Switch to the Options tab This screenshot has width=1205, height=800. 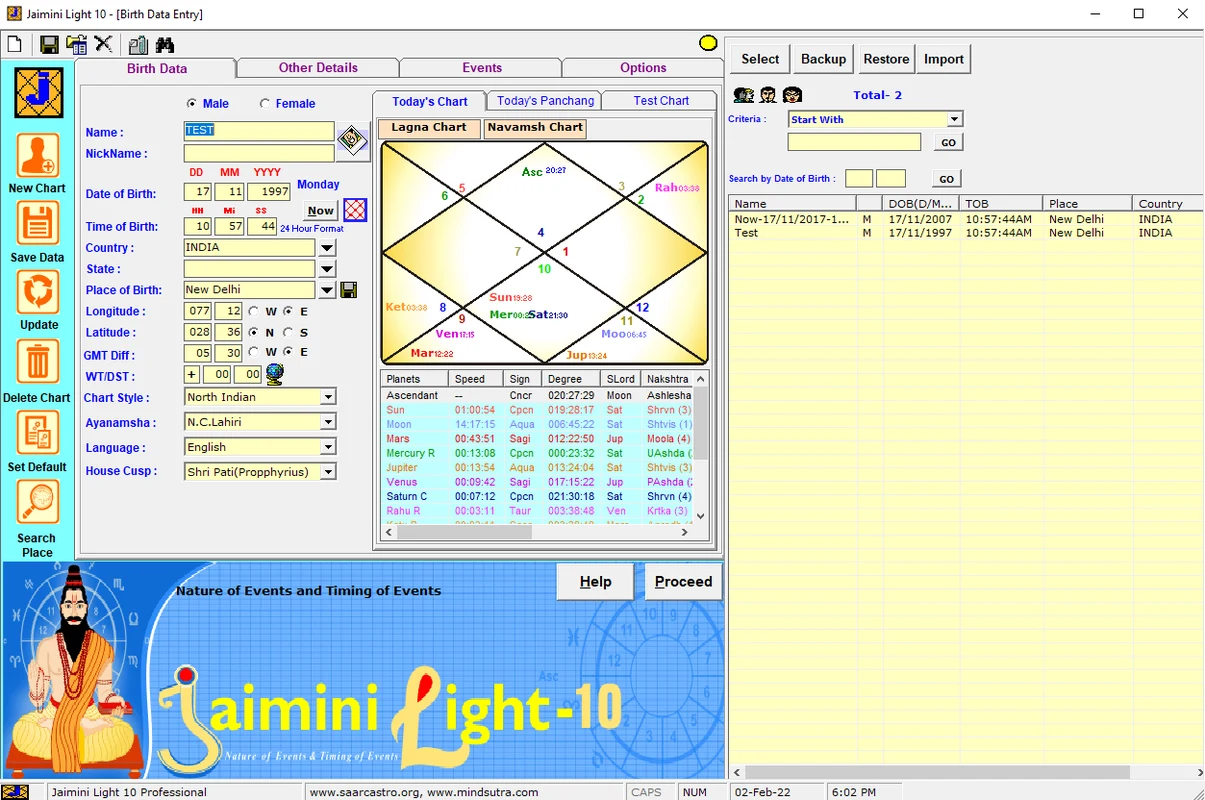pyautogui.click(x=643, y=68)
